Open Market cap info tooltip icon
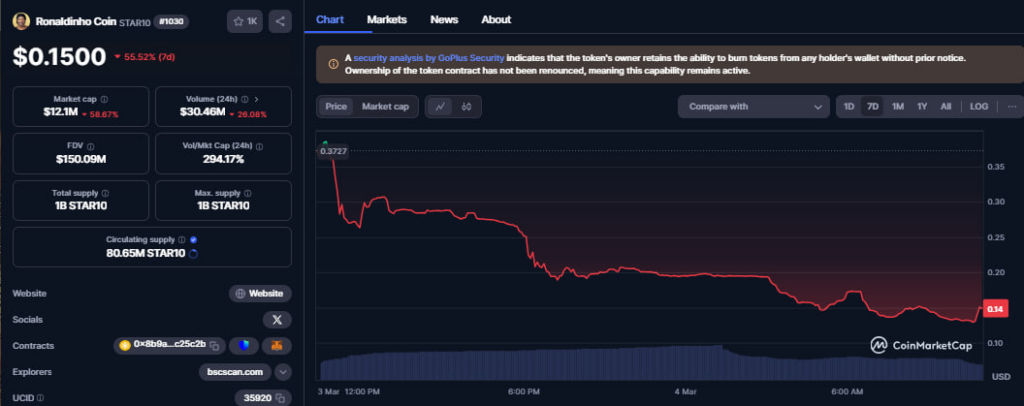 tap(104, 100)
